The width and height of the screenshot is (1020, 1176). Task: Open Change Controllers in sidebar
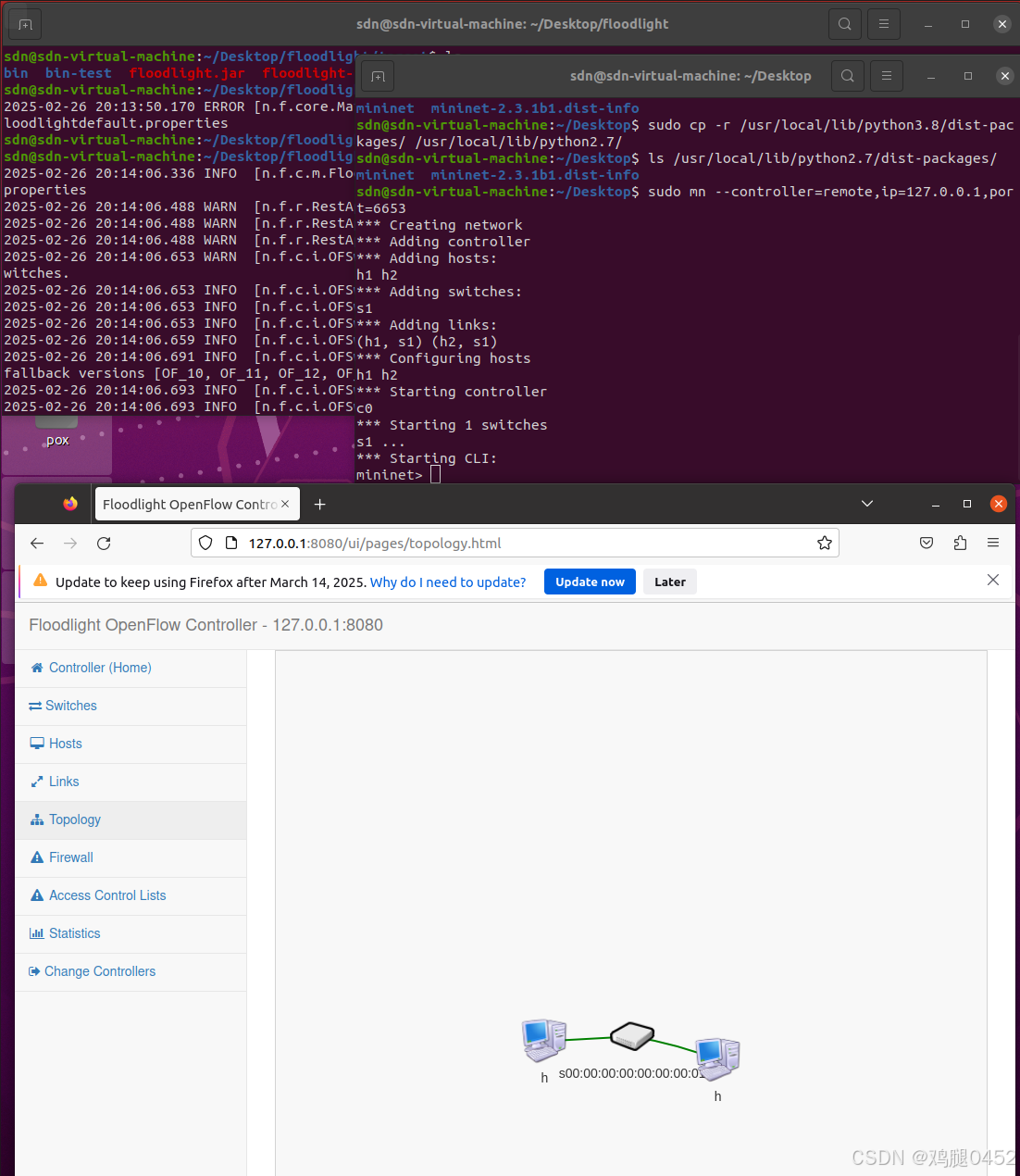131,971
